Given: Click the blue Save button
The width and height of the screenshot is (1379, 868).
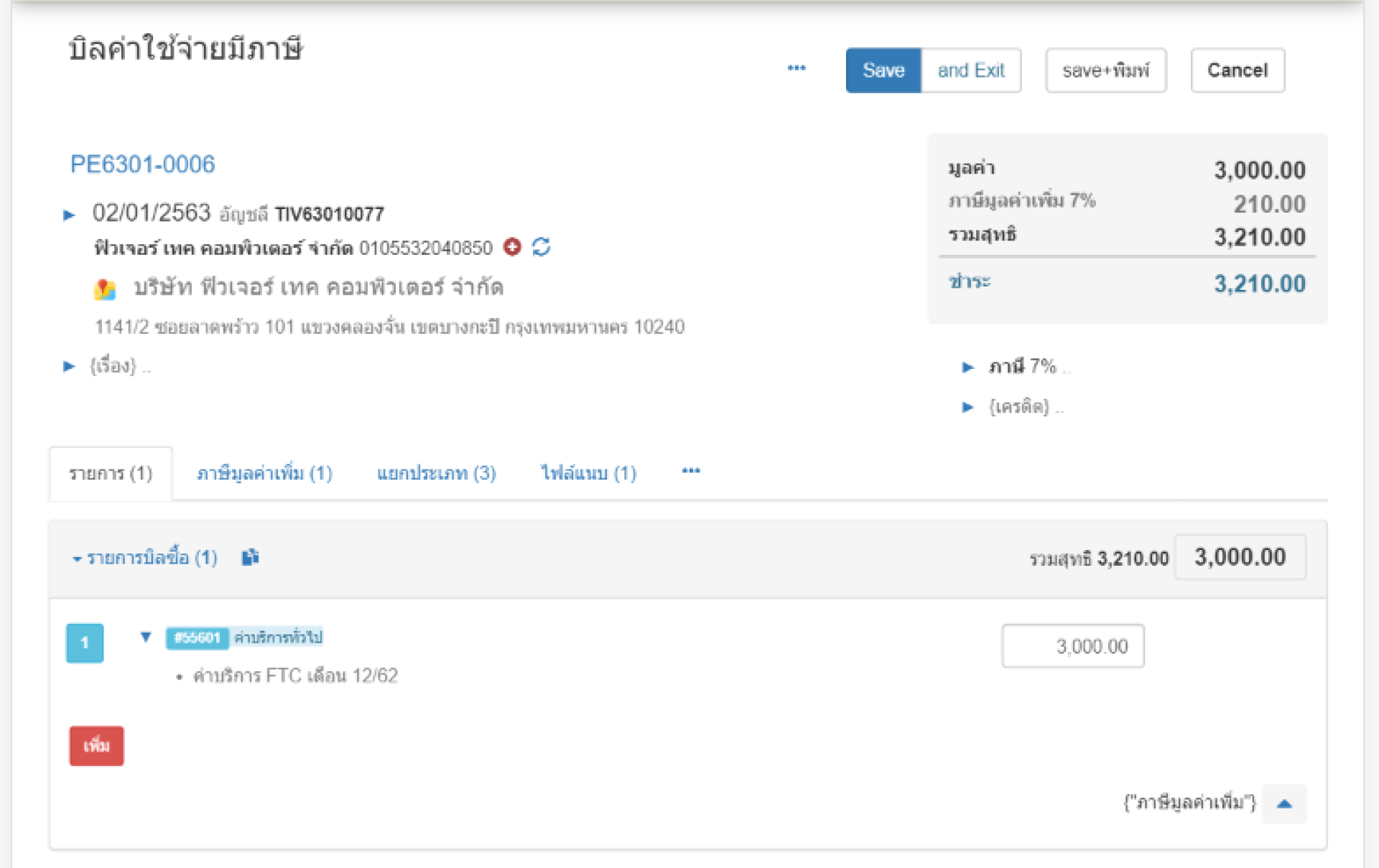Looking at the screenshot, I should click(x=883, y=70).
